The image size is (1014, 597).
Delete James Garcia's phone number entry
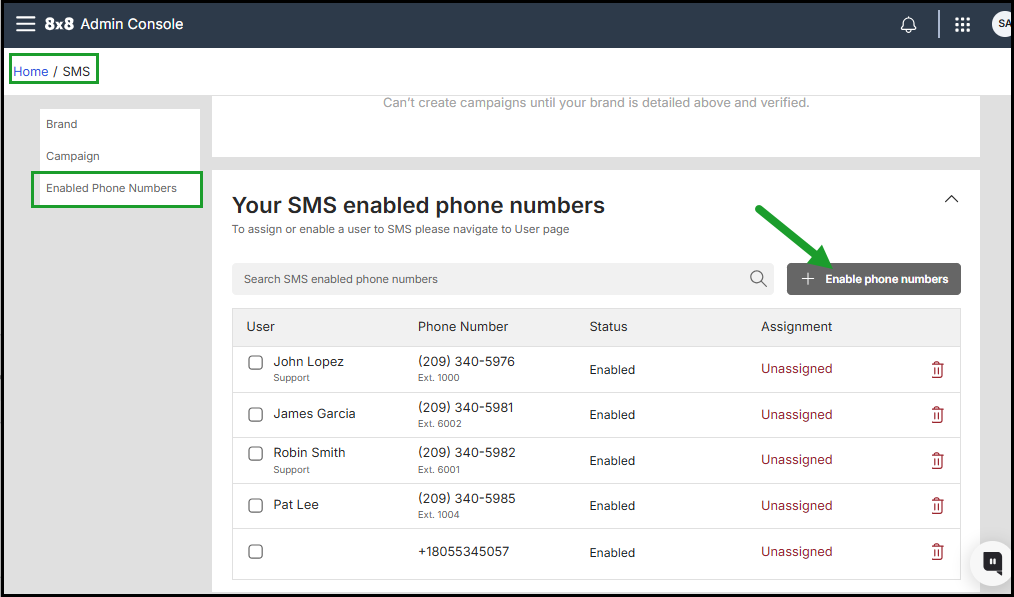coord(937,415)
